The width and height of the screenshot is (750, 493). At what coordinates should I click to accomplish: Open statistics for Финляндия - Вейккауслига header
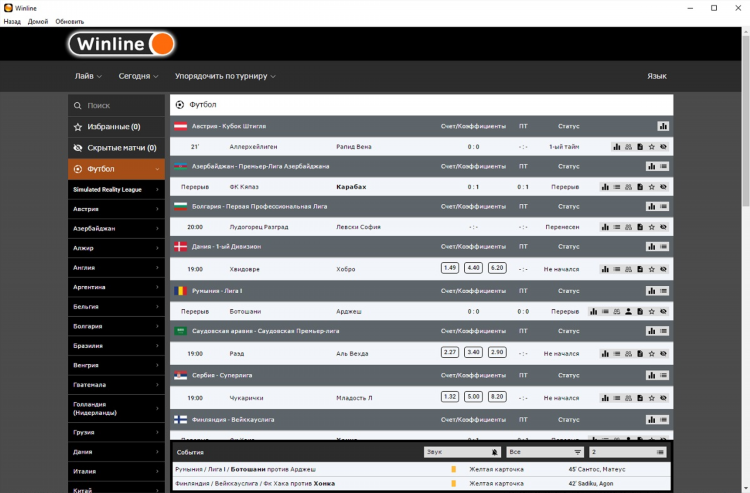pyautogui.click(x=651, y=420)
